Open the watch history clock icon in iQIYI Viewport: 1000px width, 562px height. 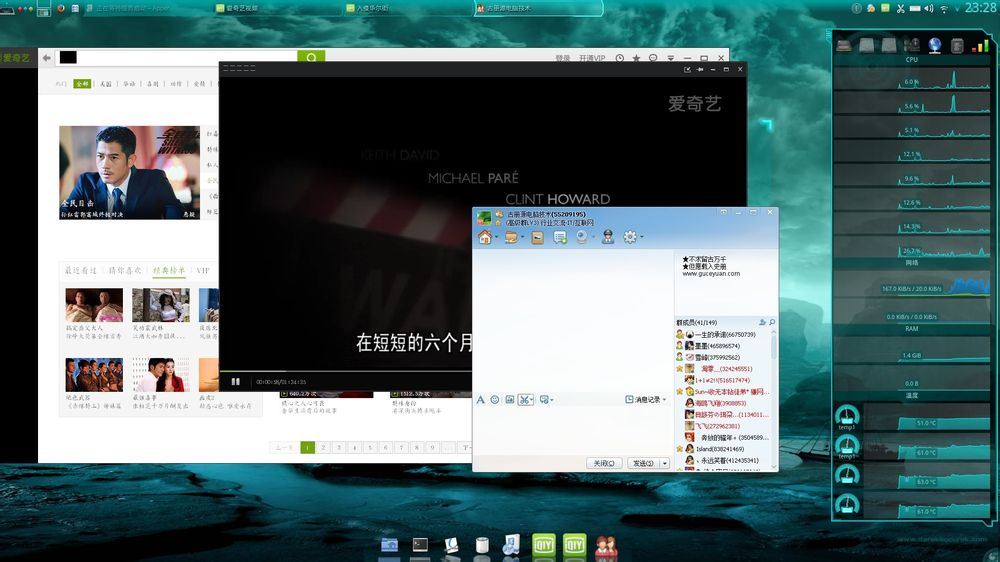[619, 58]
